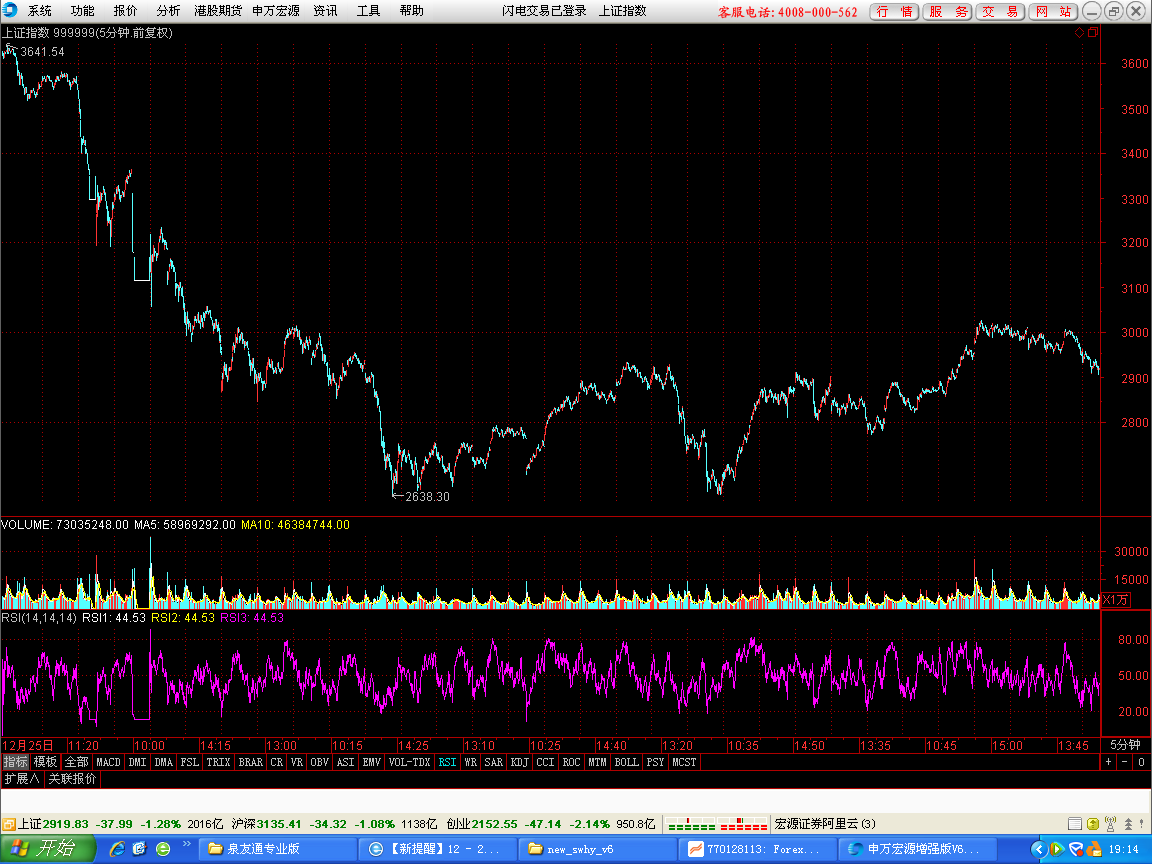Select the KDJ indicator

(519, 762)
